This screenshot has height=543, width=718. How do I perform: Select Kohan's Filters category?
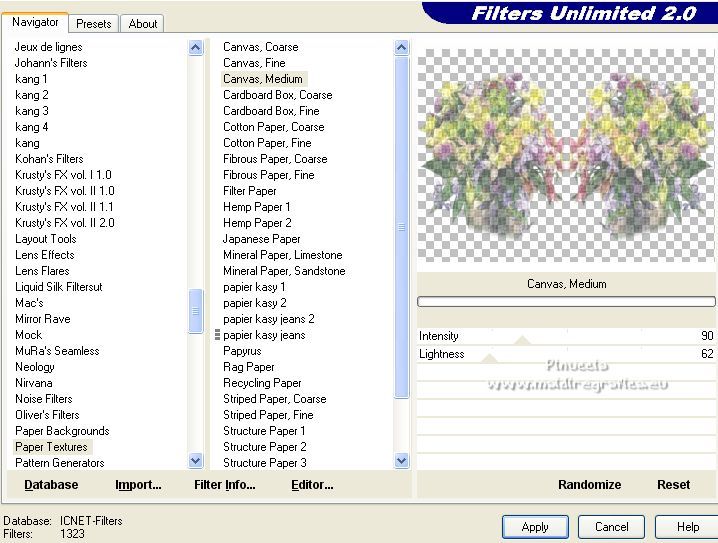pyautogui.click(x=49, y=159)
